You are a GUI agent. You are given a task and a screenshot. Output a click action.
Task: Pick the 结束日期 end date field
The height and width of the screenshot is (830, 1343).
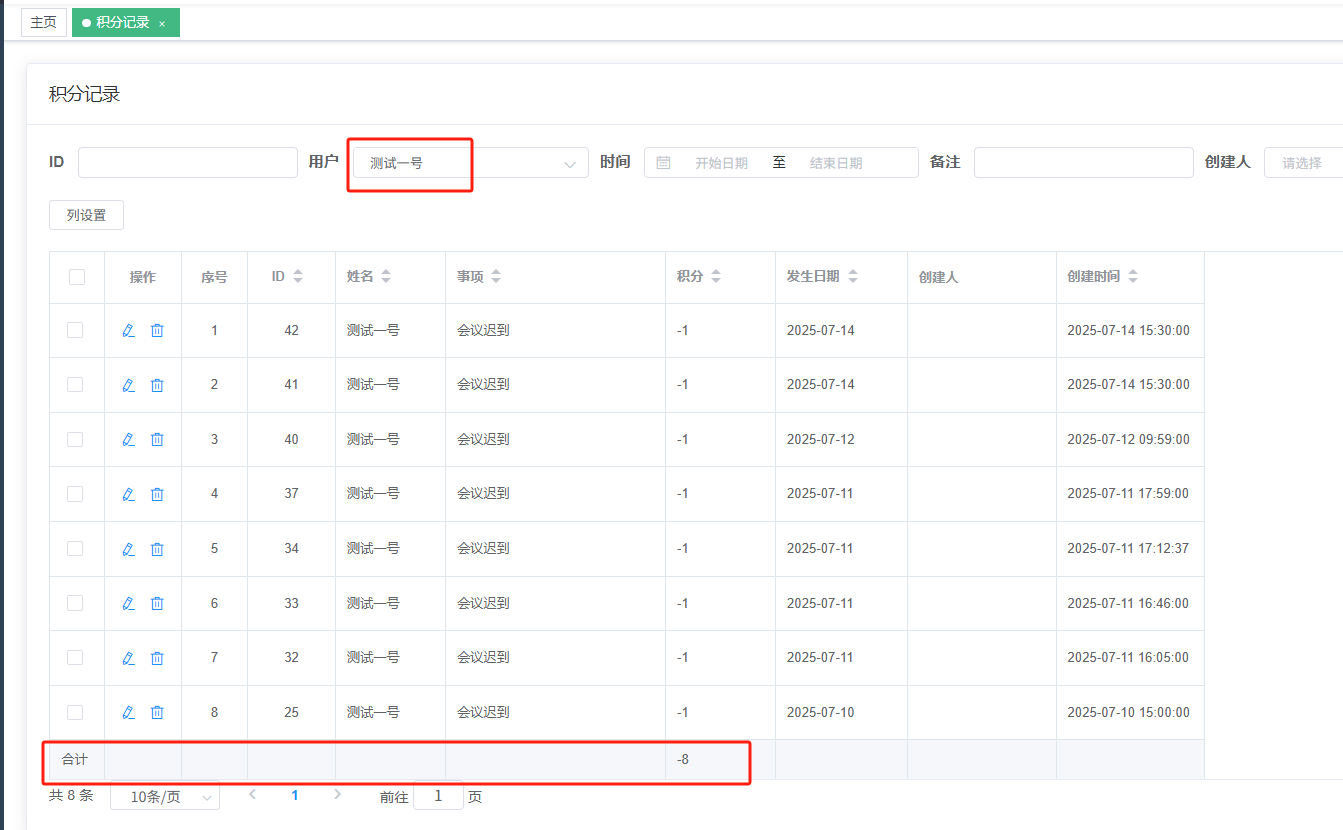(836, 163)
